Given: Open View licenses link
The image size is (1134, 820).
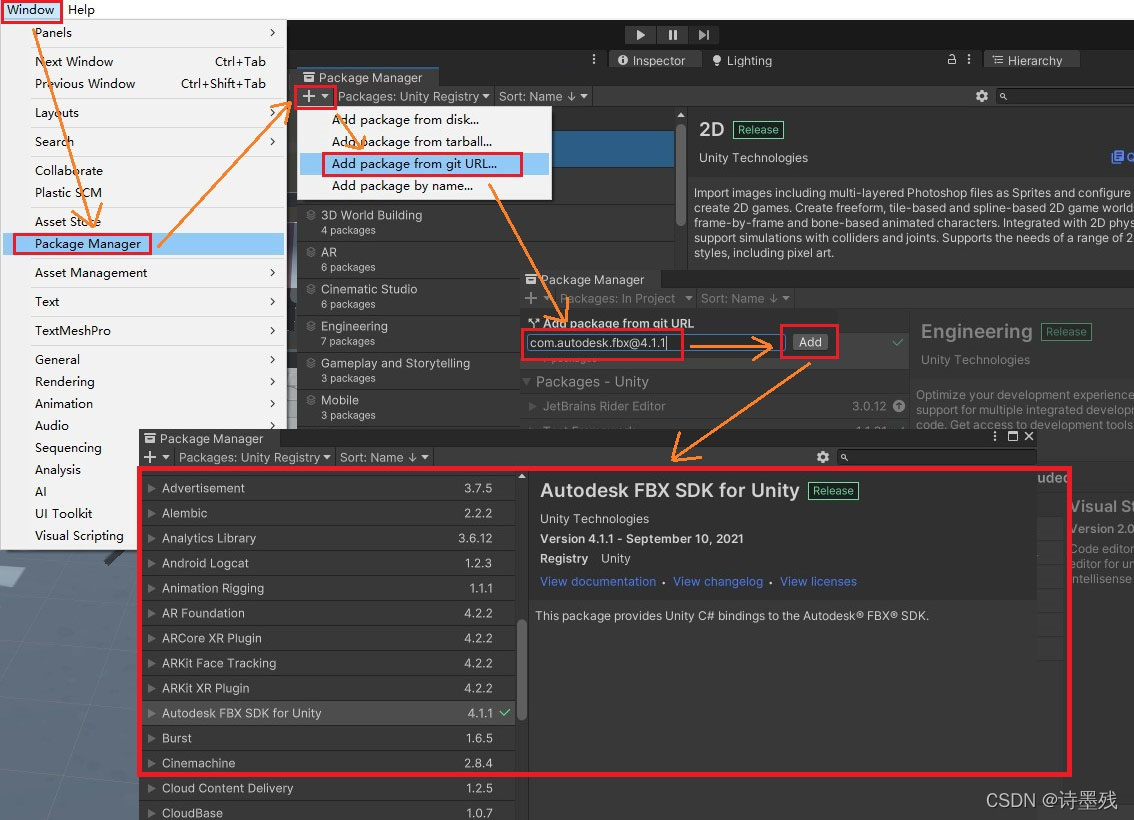Looking at the screenshot, I should (817, 581).
